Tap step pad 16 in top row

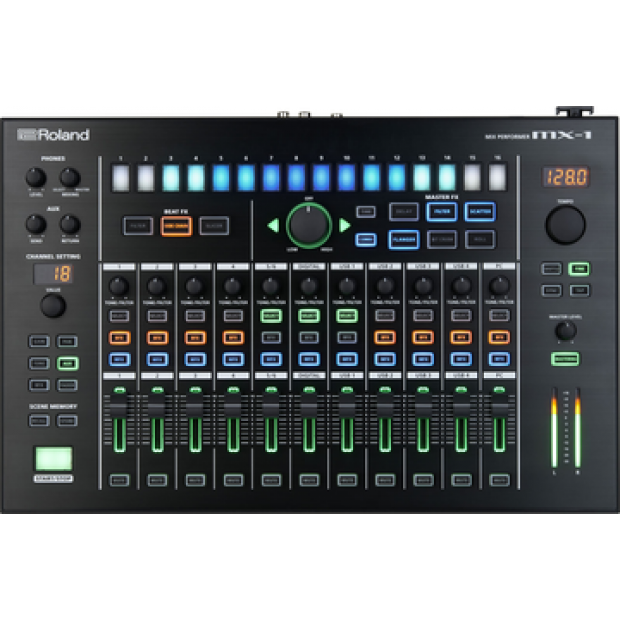[x=497, y=178]
